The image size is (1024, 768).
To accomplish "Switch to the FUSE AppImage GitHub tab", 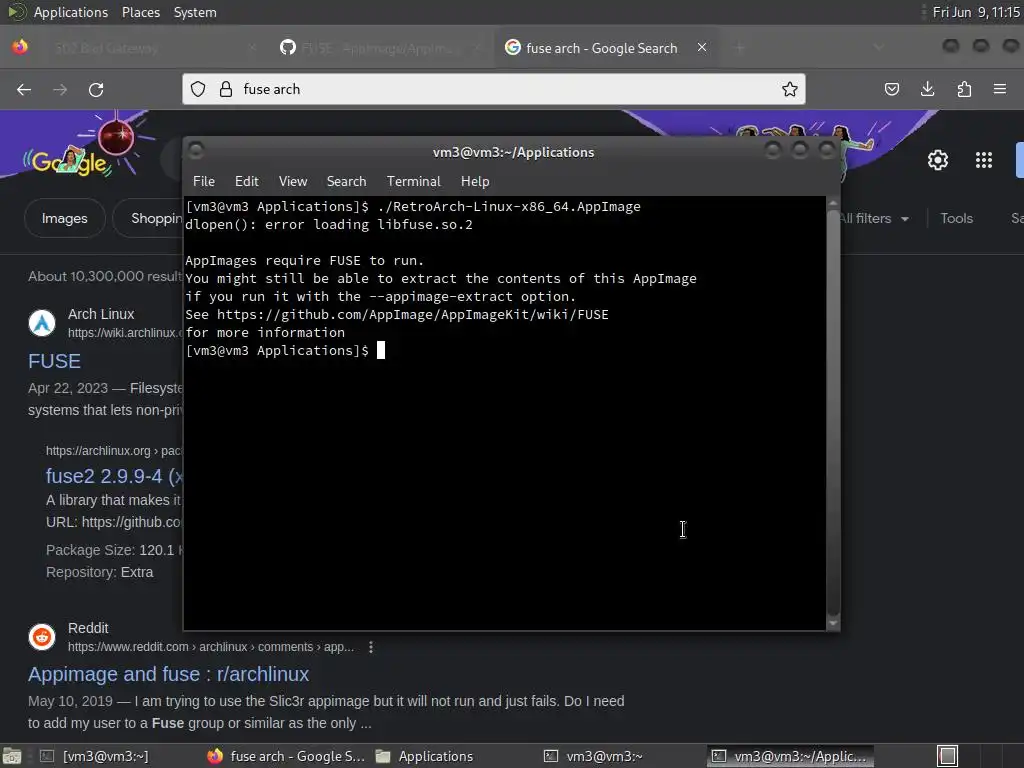I will (381, 48).
